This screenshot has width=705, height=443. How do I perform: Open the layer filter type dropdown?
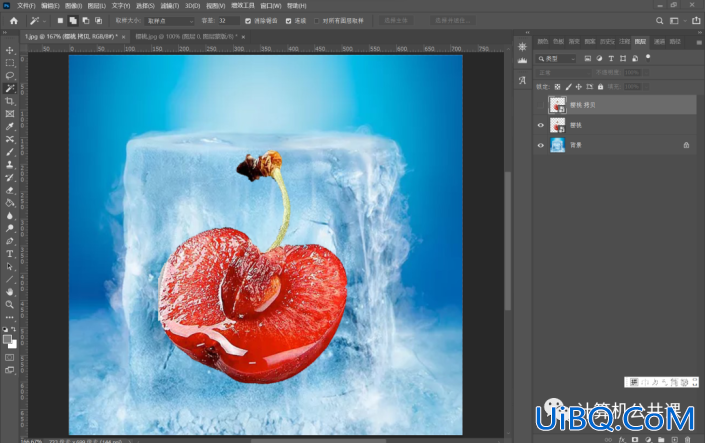point(556,58)
